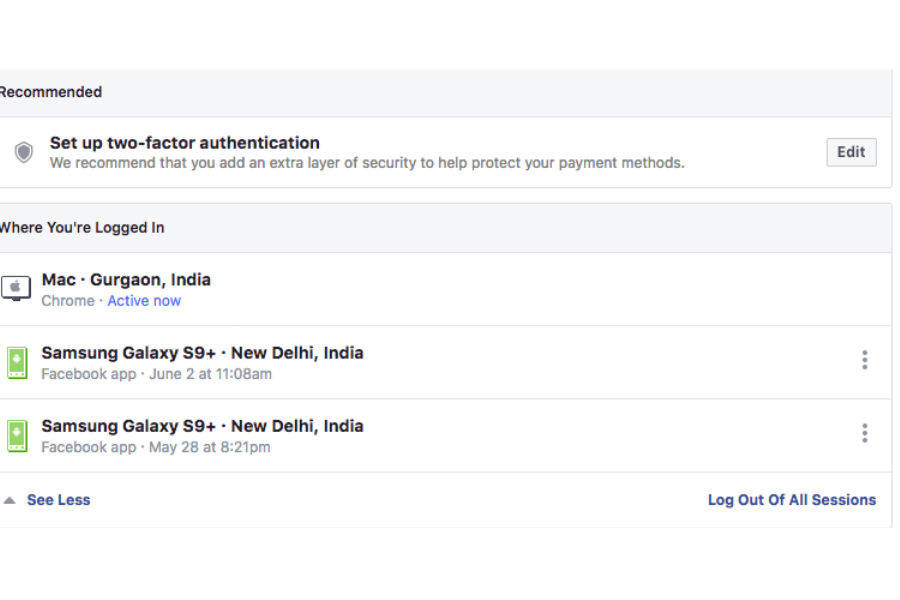This screenshot has width=900, height=600.
Task: Click the Active now status text
Action: (144, 301)
